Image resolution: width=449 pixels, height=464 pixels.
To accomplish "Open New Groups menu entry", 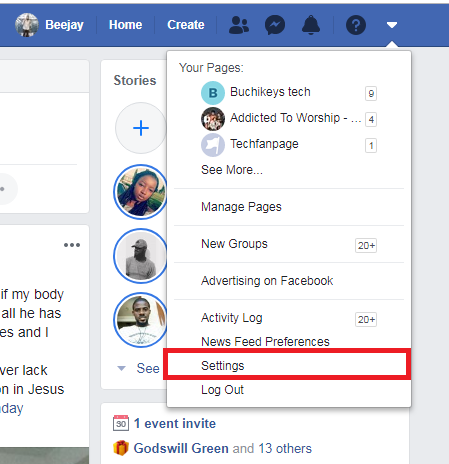I will pos(234,244).
